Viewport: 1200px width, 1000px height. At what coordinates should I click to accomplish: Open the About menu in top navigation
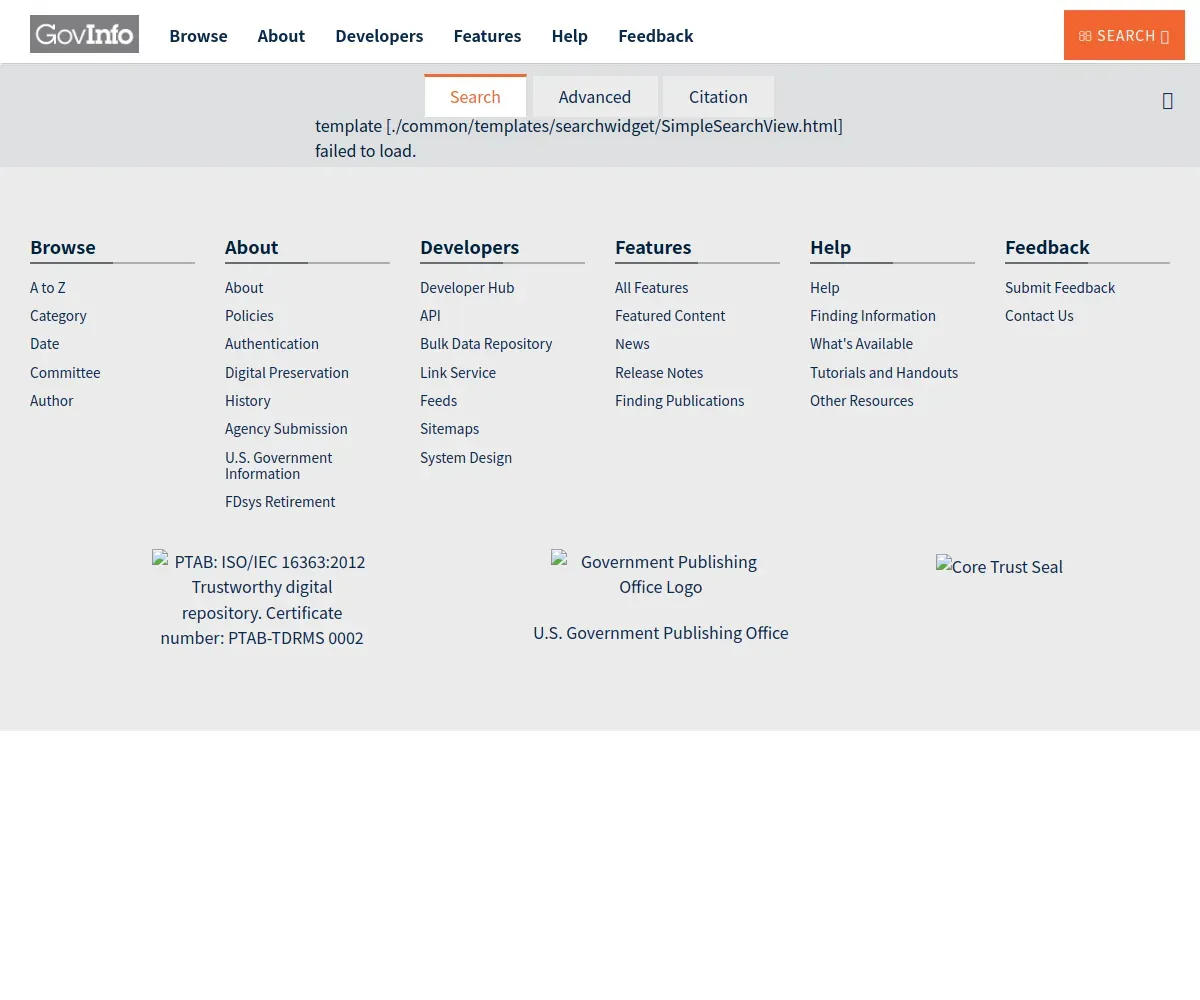click(281, 36)
